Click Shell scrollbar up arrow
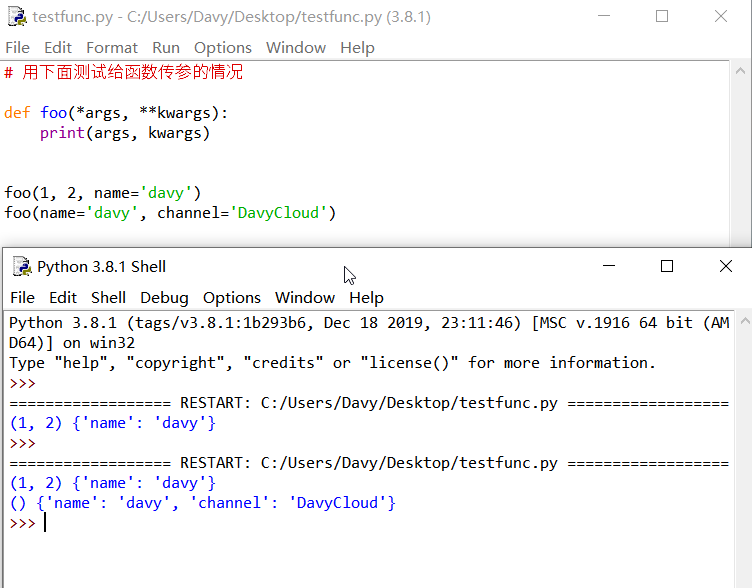The height and width of the screenshot is (588, 752). click(x=745, y=321)
